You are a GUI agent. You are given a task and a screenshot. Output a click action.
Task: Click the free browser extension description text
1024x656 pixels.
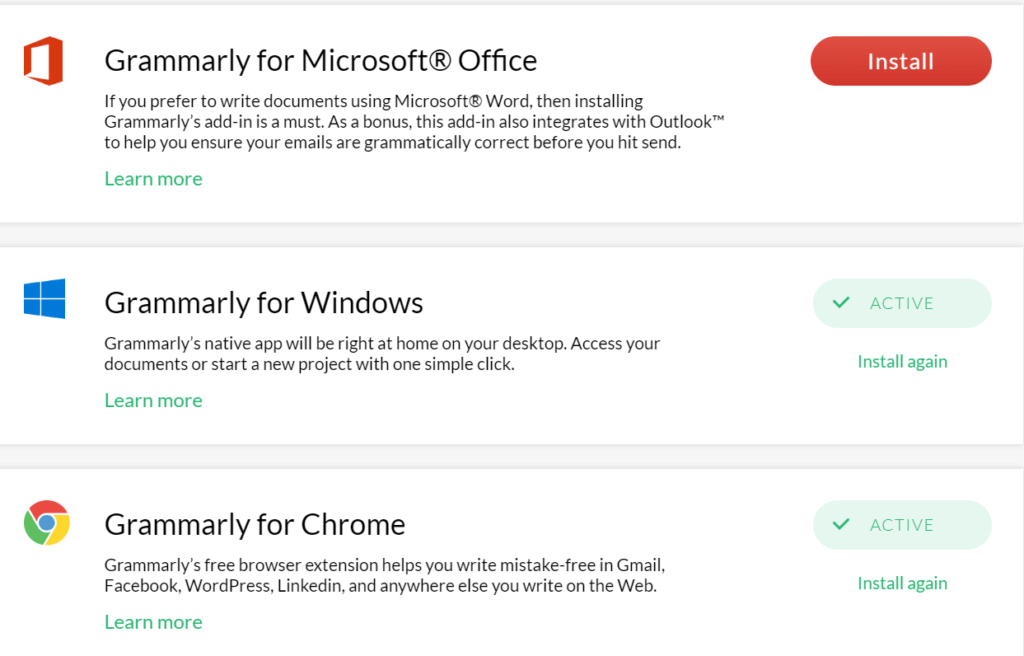[x=385, y=575]
